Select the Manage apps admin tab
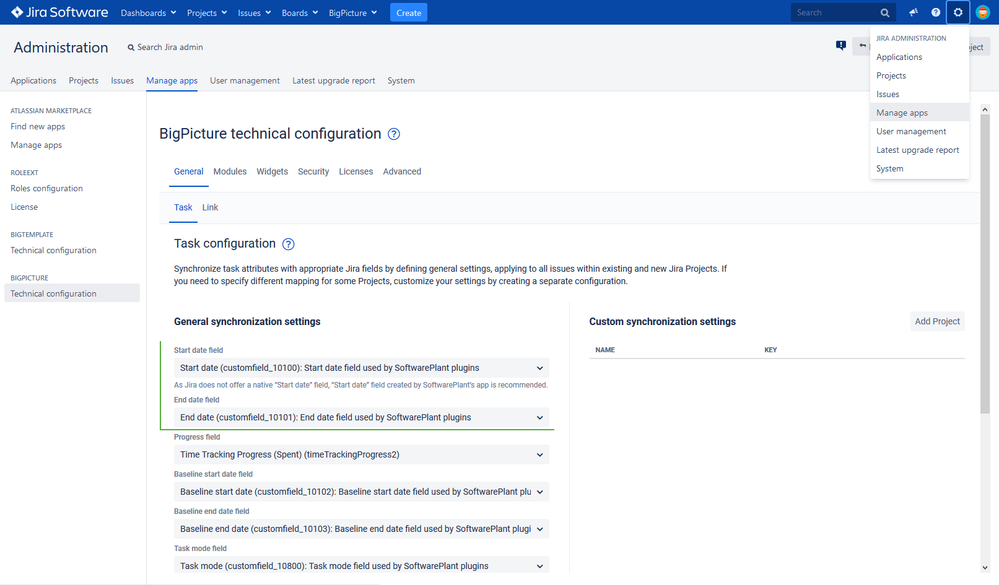 tap(171, 80)
